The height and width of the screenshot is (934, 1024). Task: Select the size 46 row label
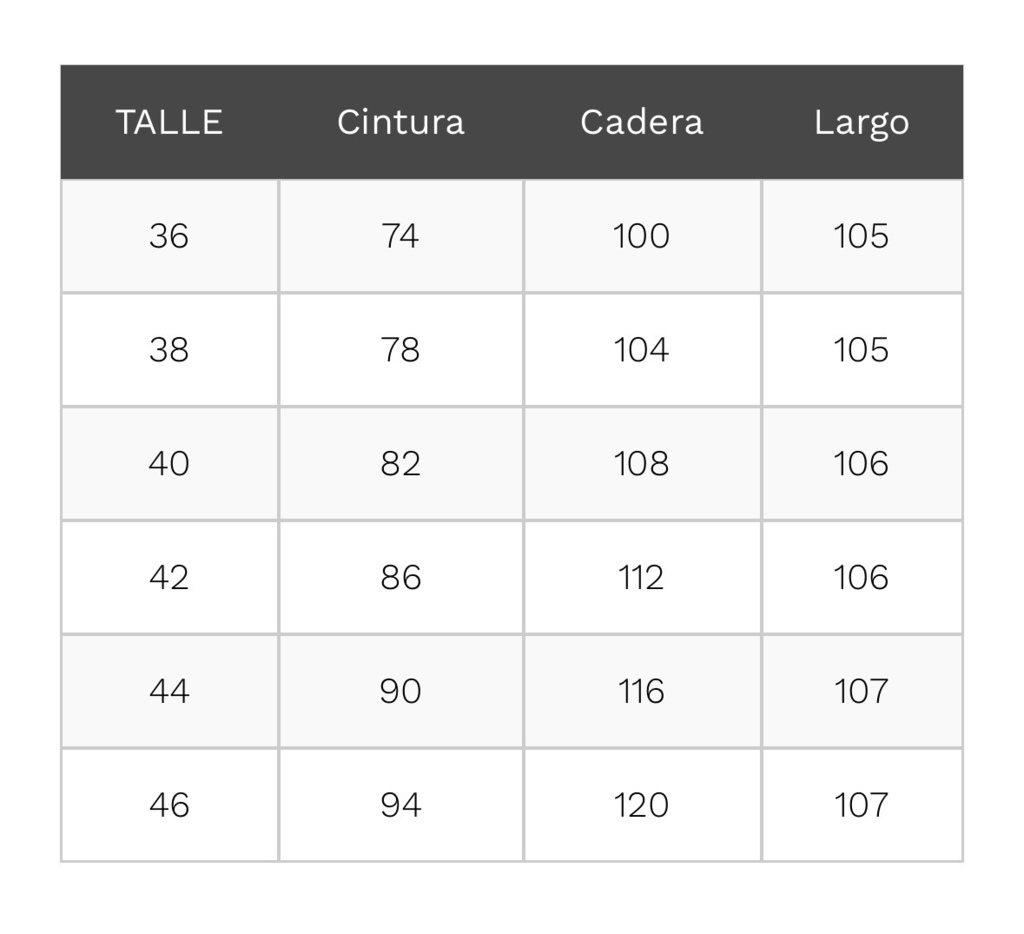pos(169,805)
